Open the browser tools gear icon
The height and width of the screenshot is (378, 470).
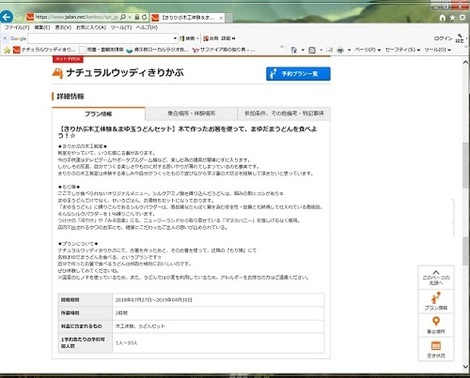click(462, 17)
